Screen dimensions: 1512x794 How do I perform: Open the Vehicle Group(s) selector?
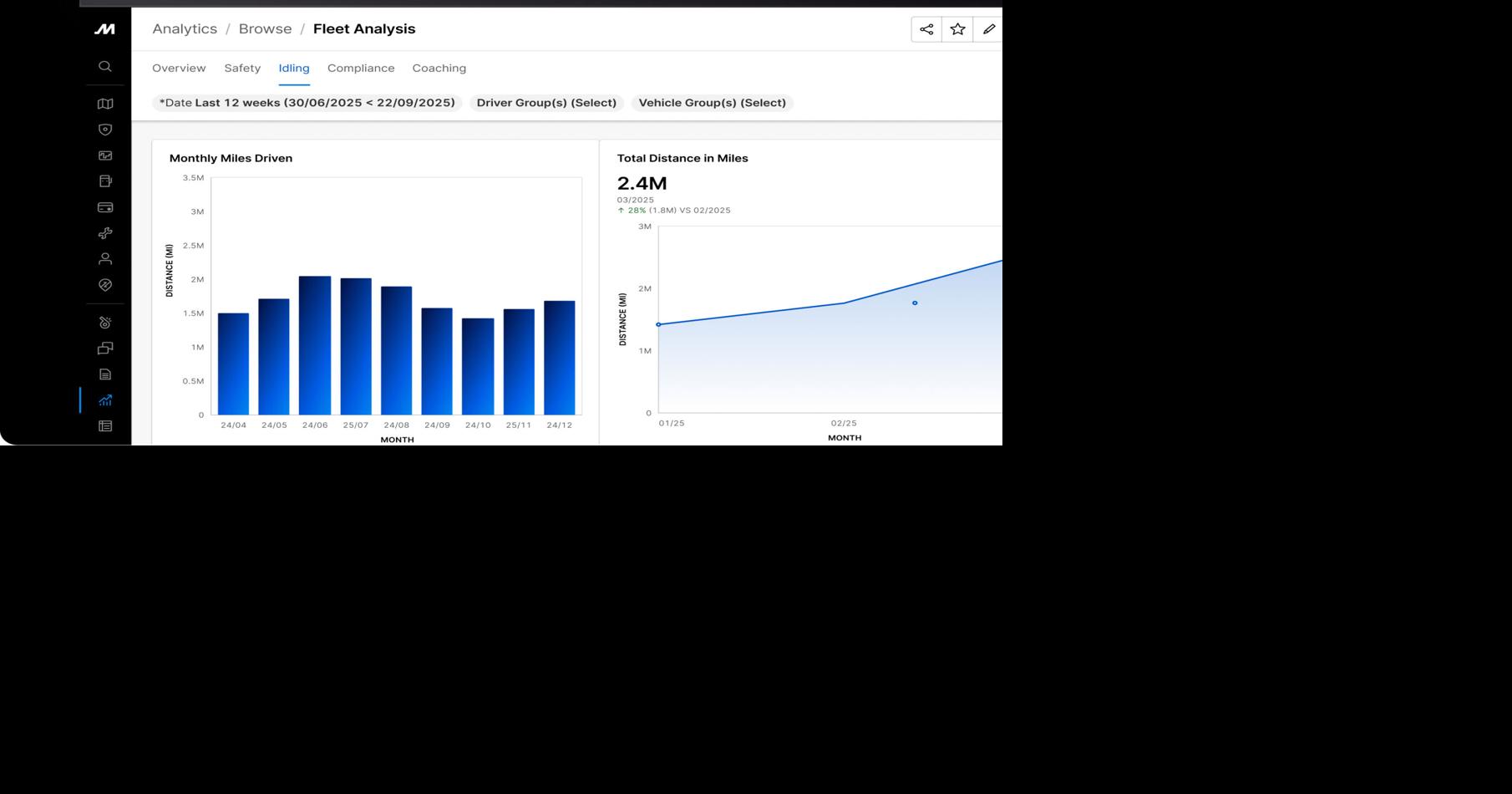pyautogui.click(x=713, y=102)
